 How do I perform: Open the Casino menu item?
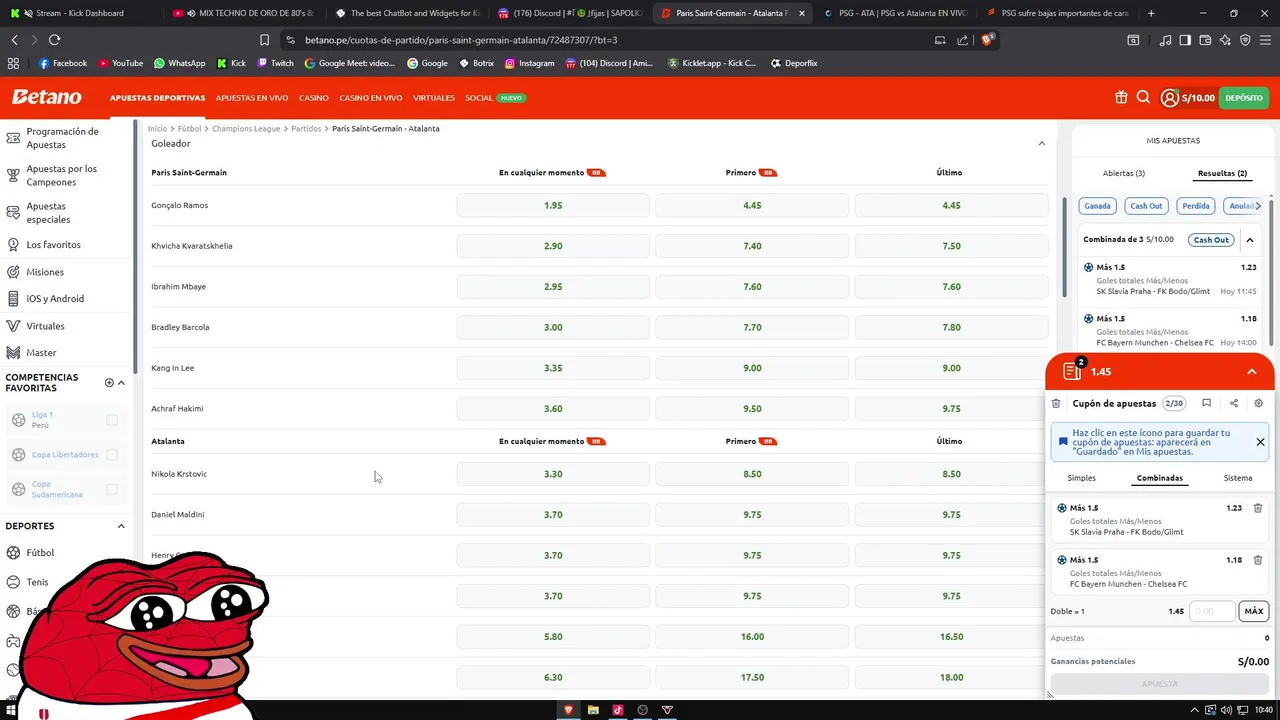coord(314,98)
